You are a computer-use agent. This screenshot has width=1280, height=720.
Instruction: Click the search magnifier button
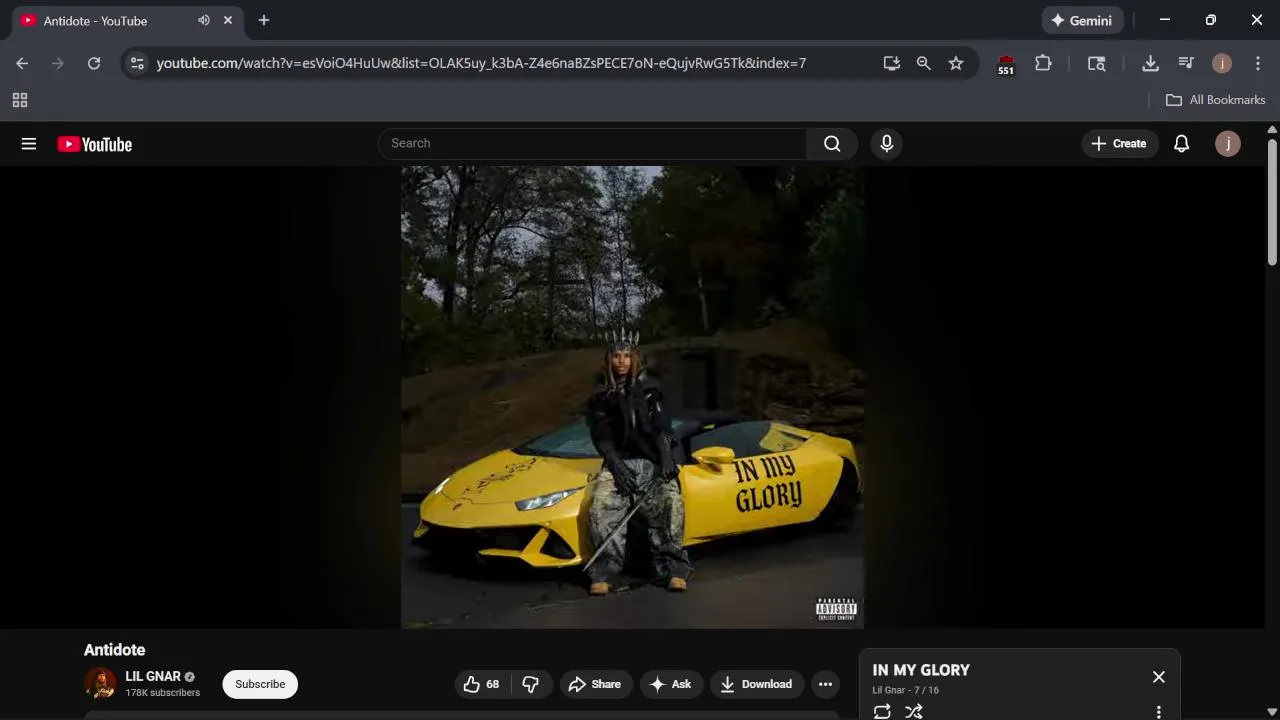click(x=832, y=144)
